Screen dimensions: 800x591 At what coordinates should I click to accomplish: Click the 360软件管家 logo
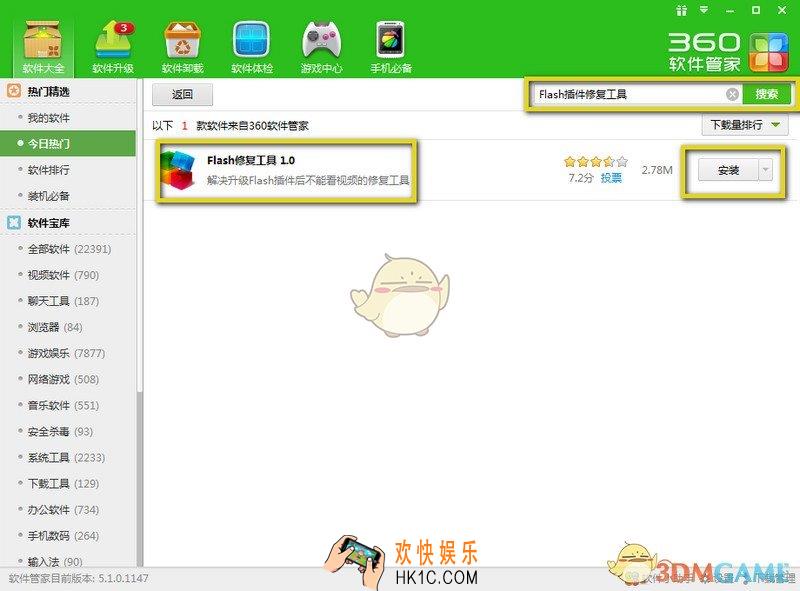(x=729, y=52)
